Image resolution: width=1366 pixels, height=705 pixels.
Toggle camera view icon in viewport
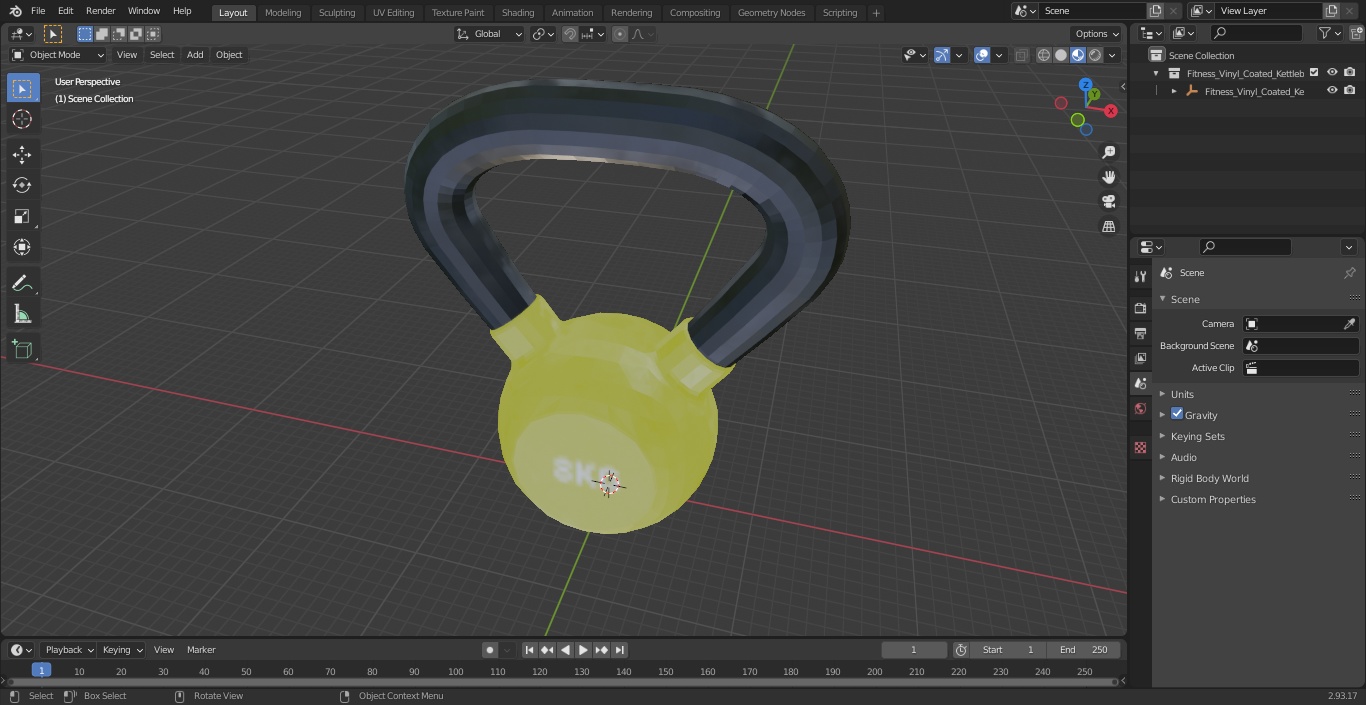tap(1109, 202)
